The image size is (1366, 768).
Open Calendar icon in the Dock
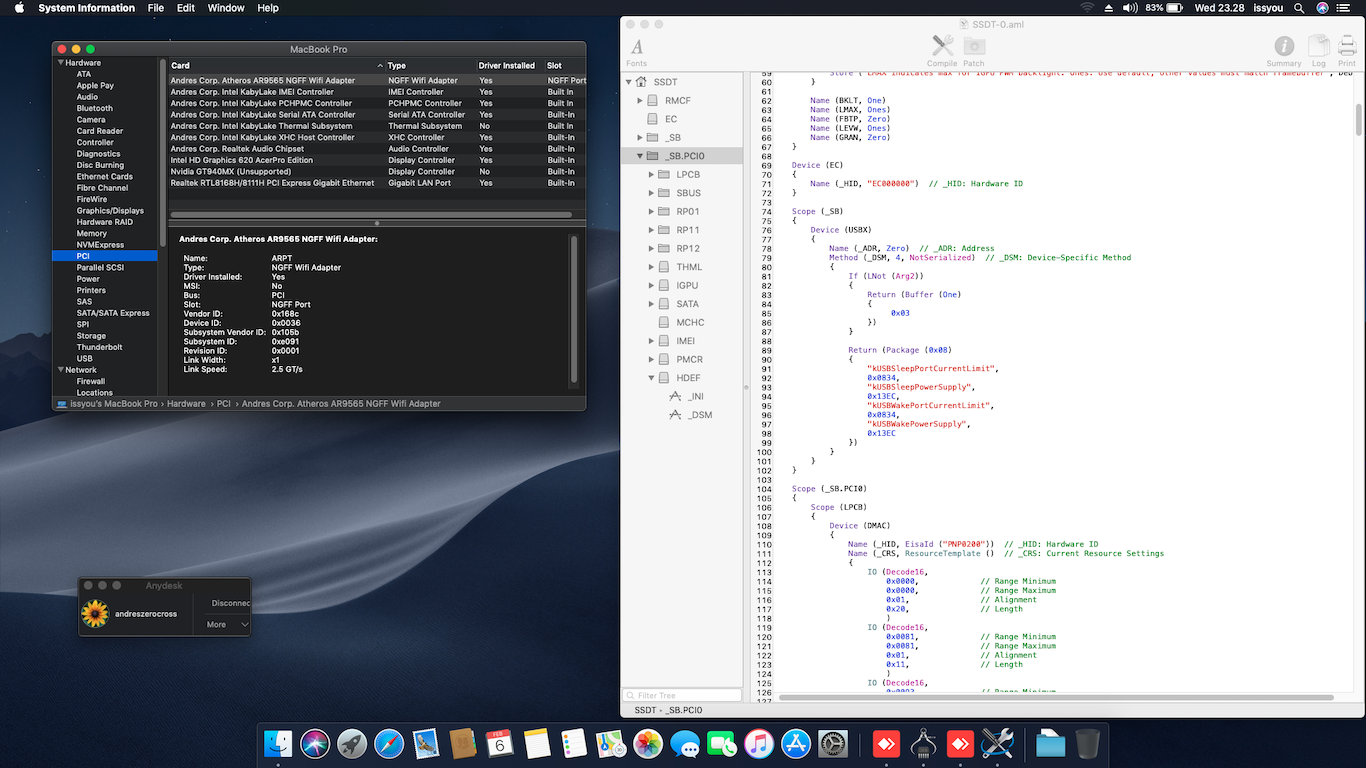coord(500,743)
